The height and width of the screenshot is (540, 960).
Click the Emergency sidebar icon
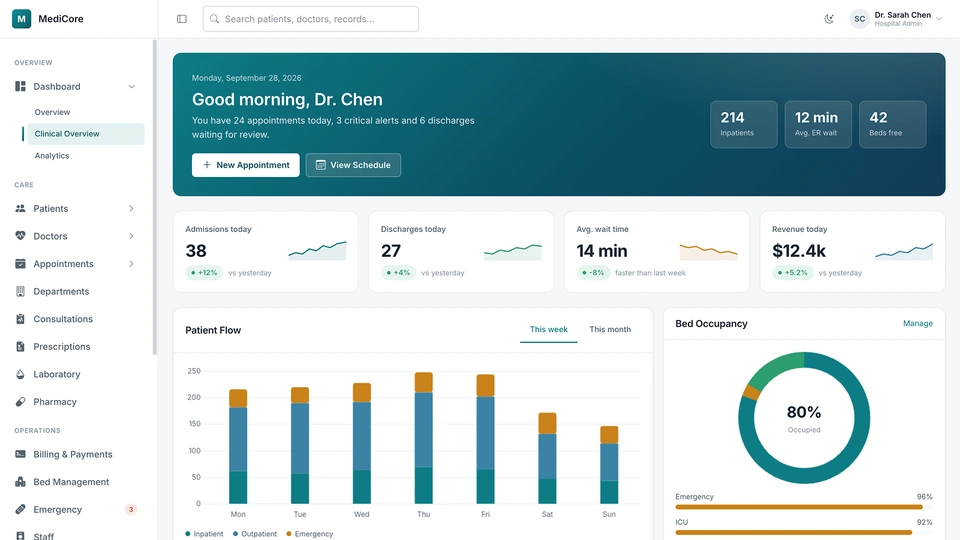coord(20,509)
